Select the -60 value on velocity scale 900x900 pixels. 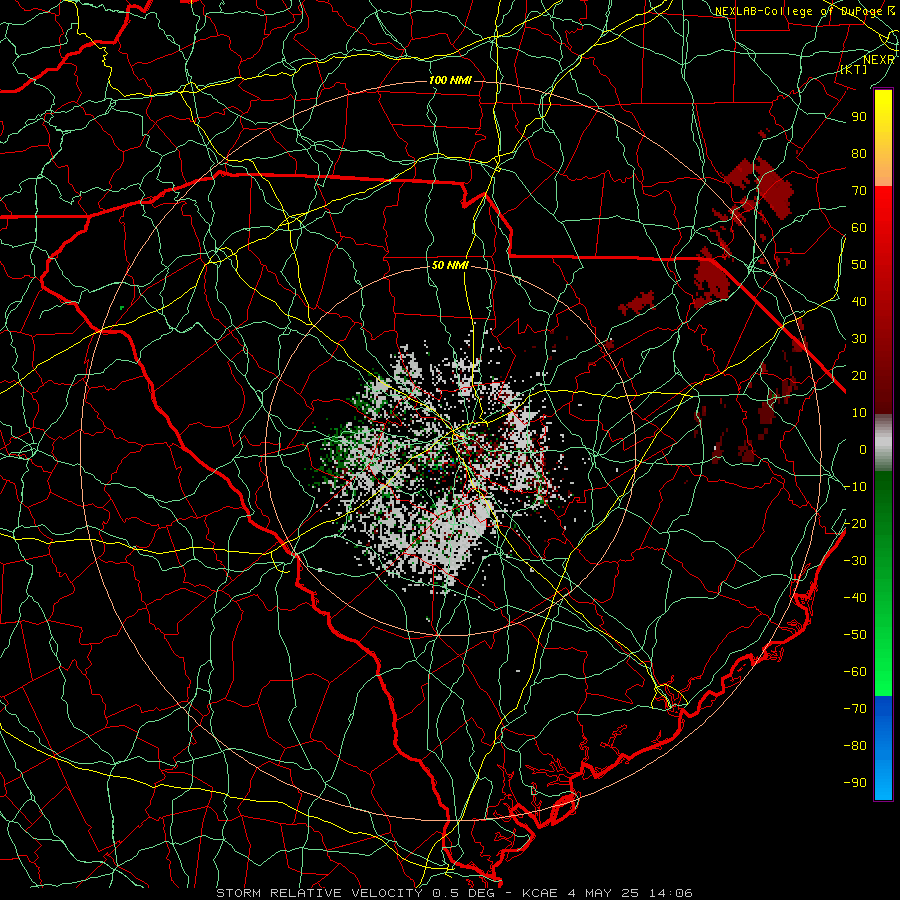coord(855,672)
